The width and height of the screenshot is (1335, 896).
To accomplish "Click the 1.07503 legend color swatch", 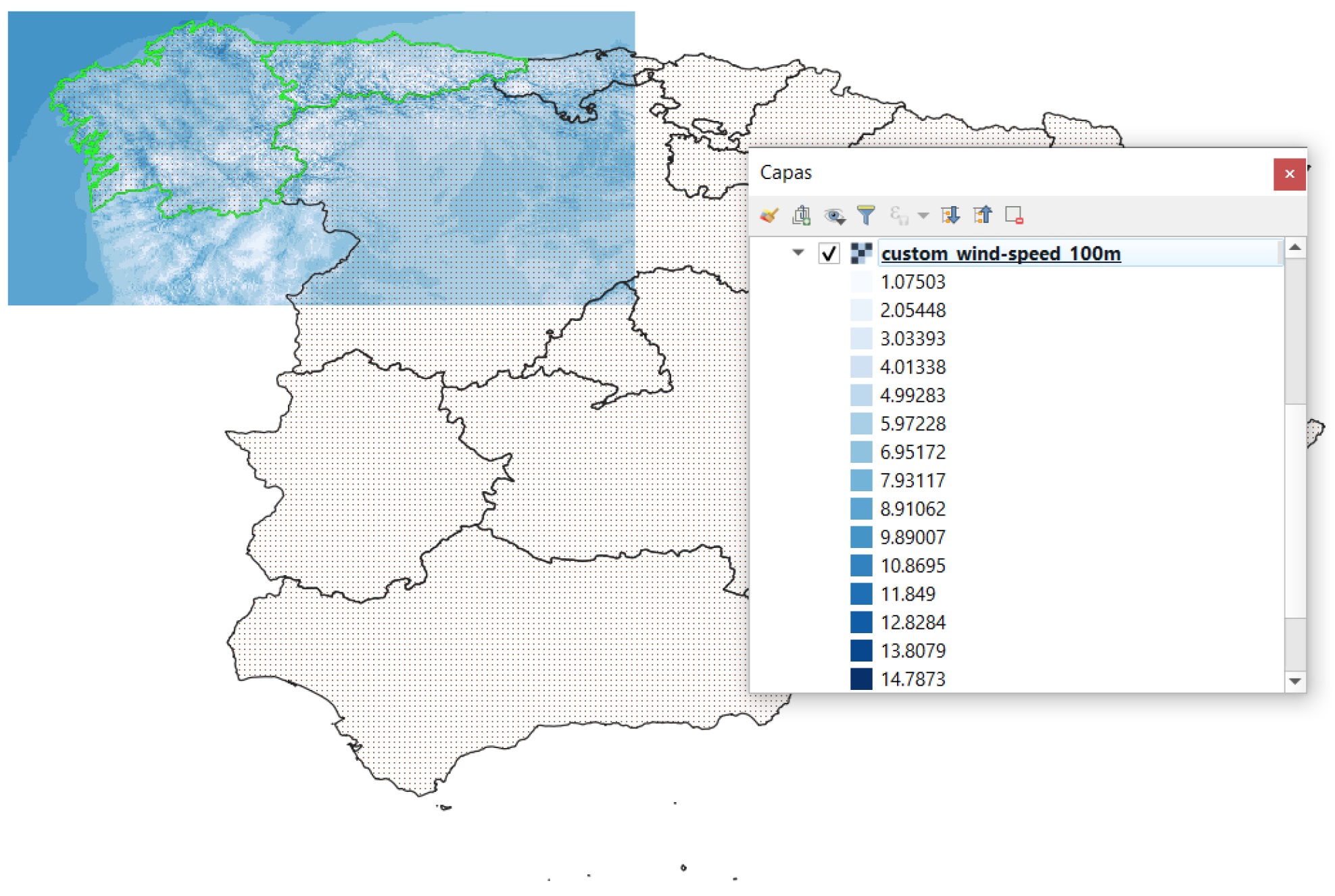I will [860, 282].
